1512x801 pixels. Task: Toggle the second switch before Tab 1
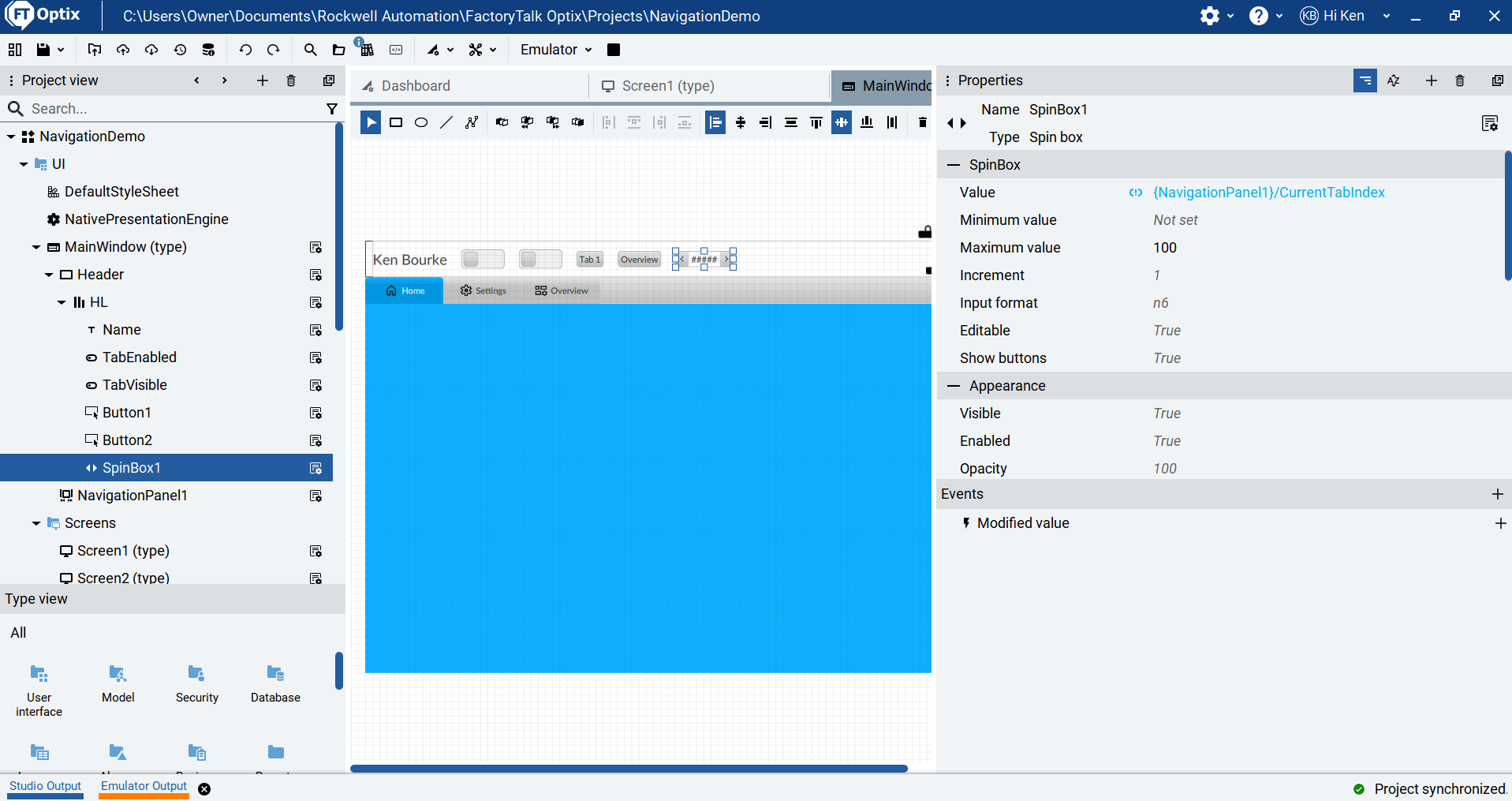[540, 259]
